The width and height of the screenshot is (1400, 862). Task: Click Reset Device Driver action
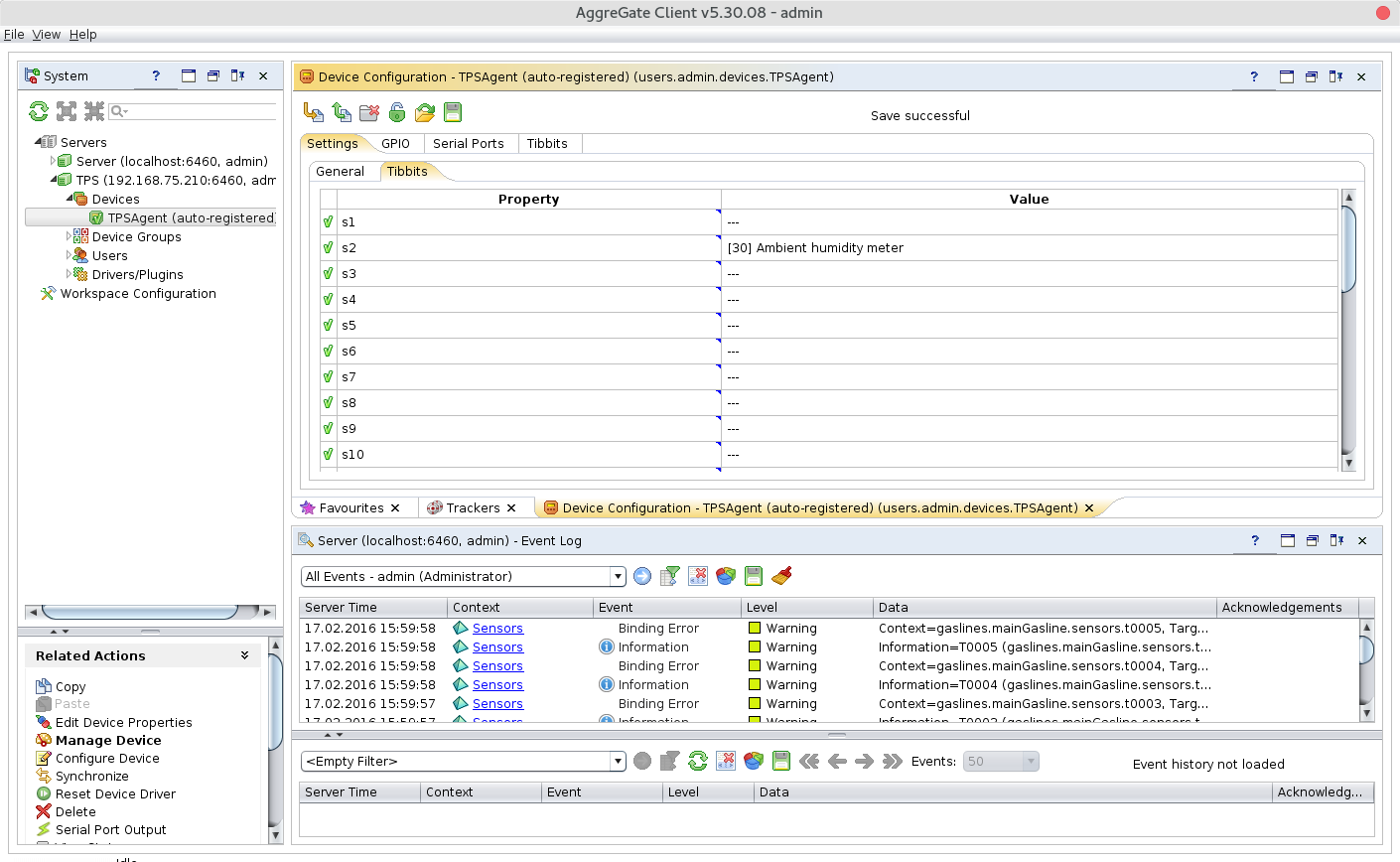[x=115, y=793]
